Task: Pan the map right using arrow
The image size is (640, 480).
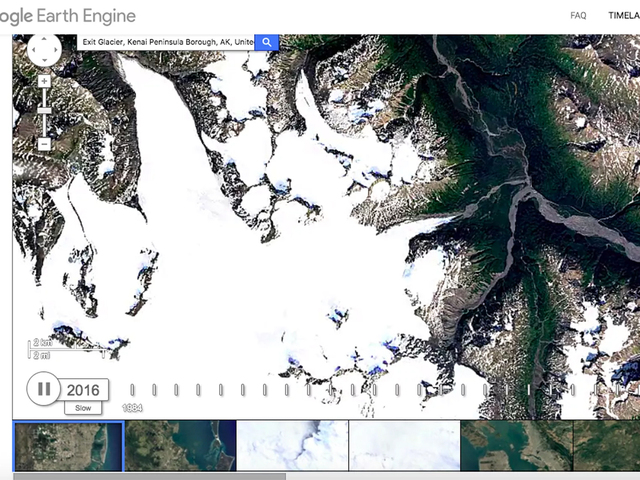Action: point(56,48)
